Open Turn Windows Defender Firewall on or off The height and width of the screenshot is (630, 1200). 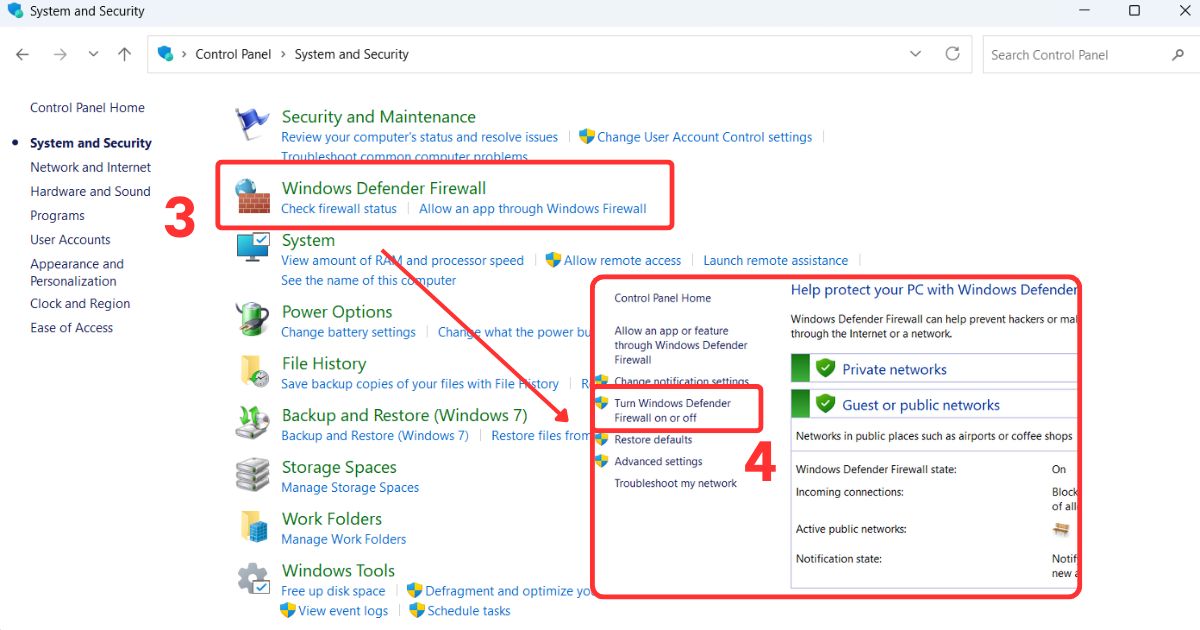coord(674,408)
